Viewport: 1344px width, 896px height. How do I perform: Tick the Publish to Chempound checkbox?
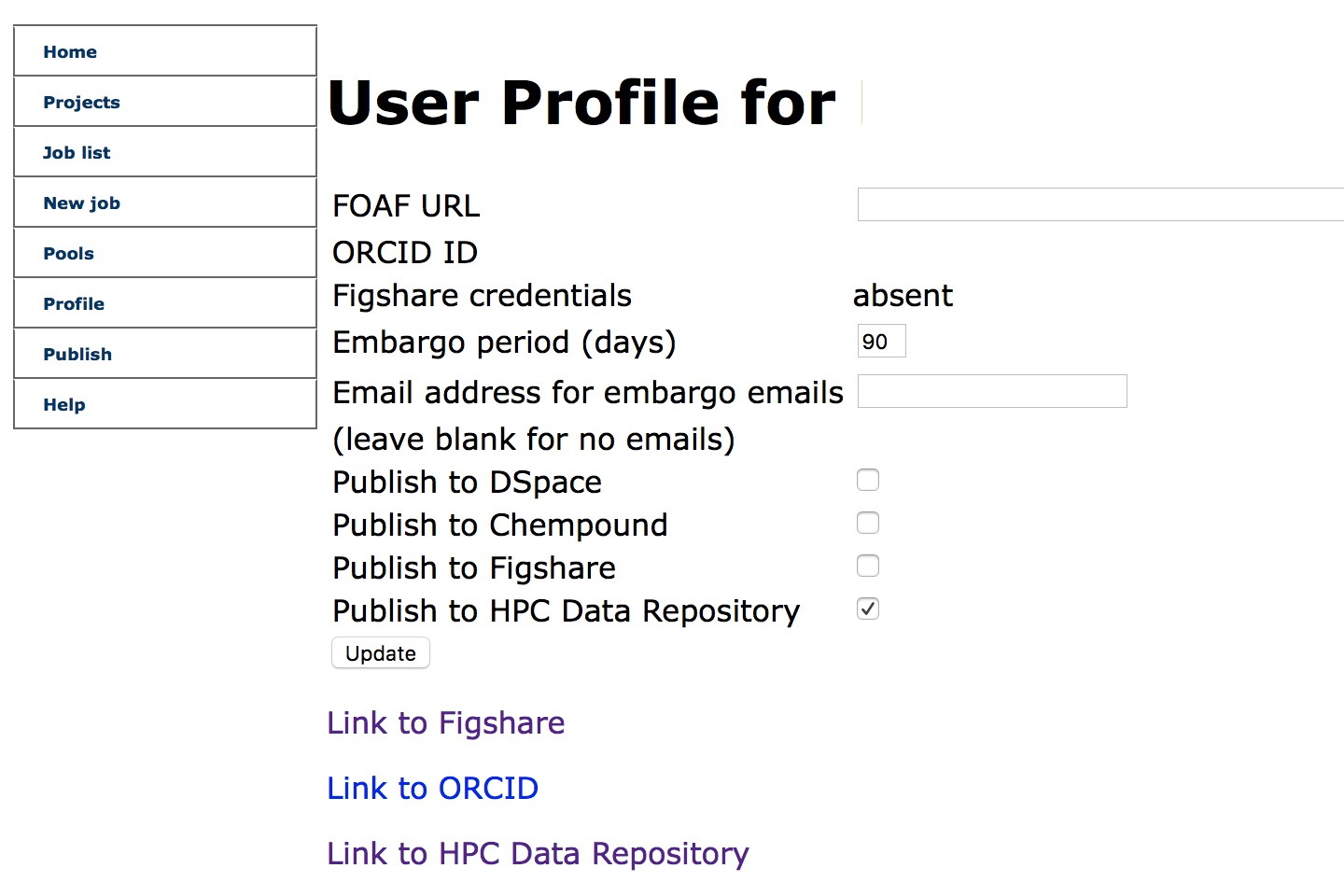click(868, 524)
